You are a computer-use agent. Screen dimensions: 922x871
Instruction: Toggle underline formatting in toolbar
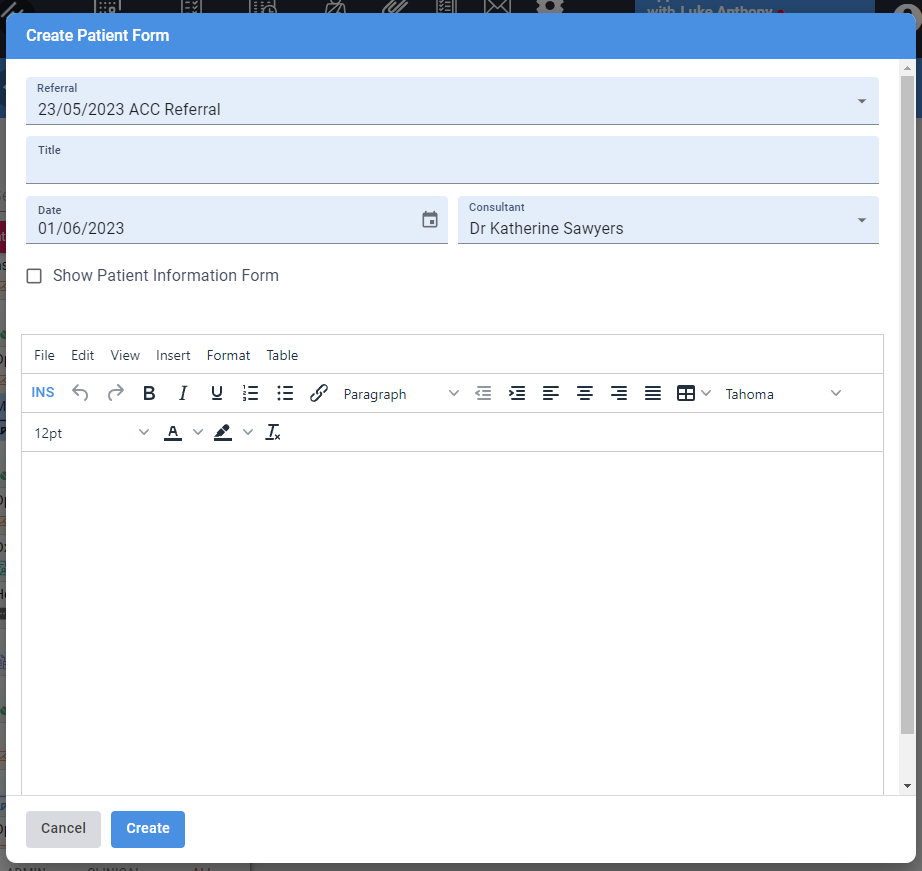click(217, 394)
